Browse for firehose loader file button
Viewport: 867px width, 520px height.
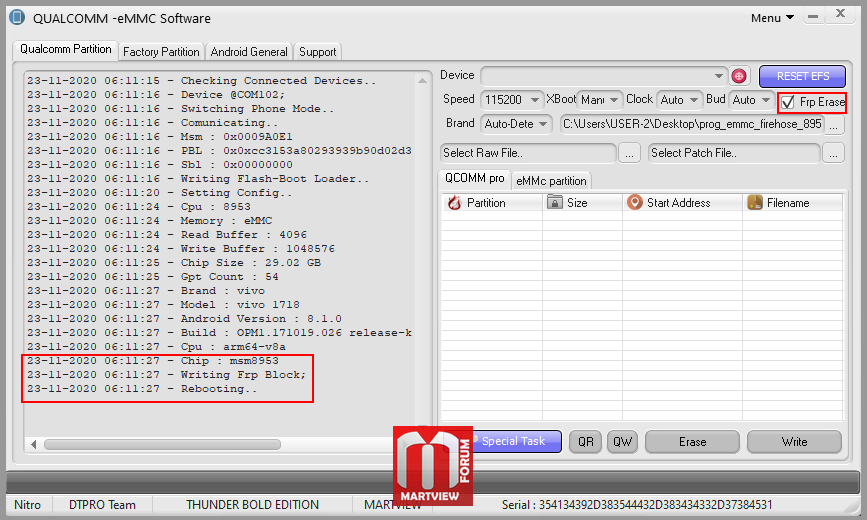(x=834, y=124)
